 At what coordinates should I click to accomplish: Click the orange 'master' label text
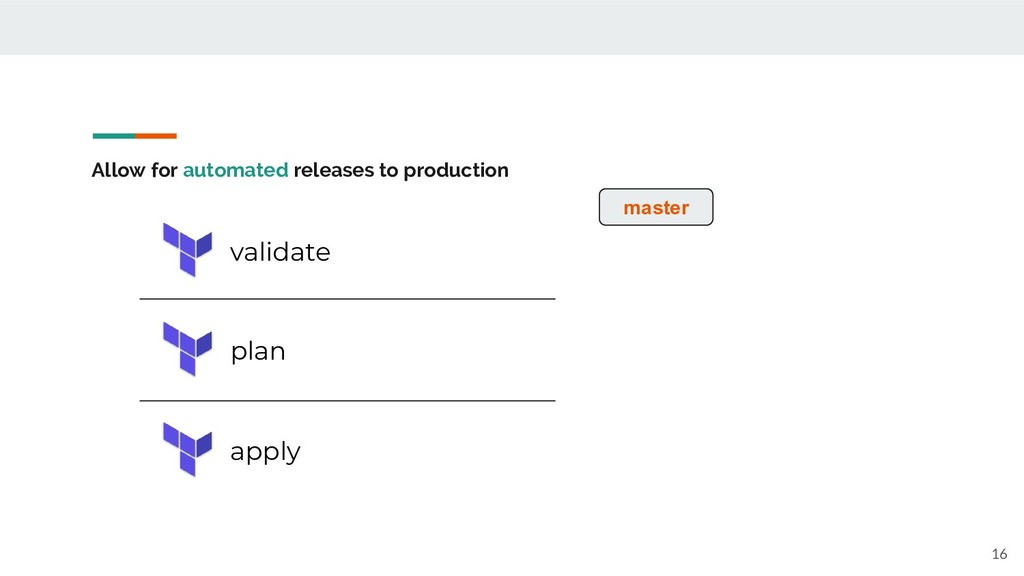click(656, 208)
